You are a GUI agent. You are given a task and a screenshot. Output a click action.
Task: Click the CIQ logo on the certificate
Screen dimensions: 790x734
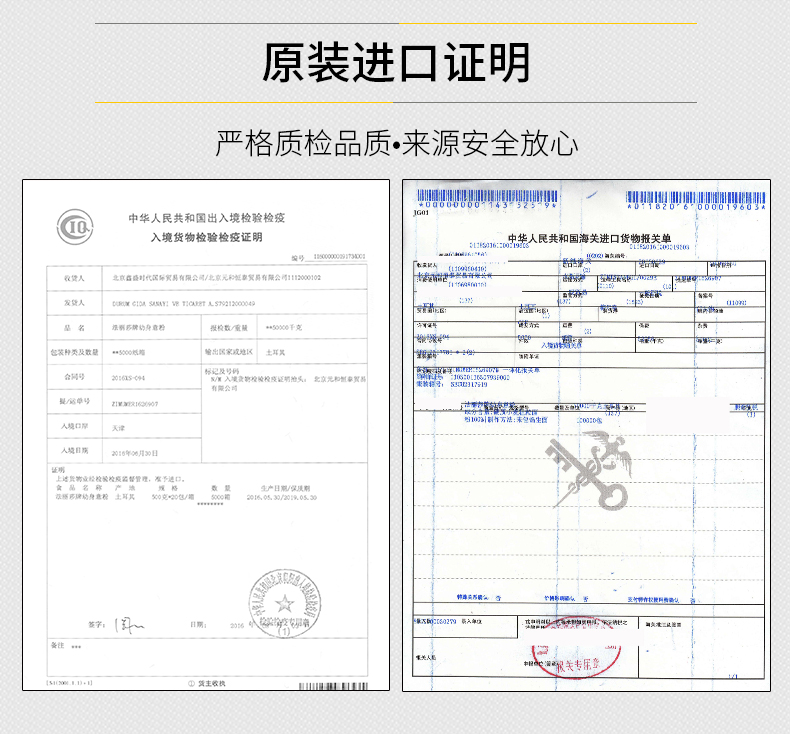75,227
